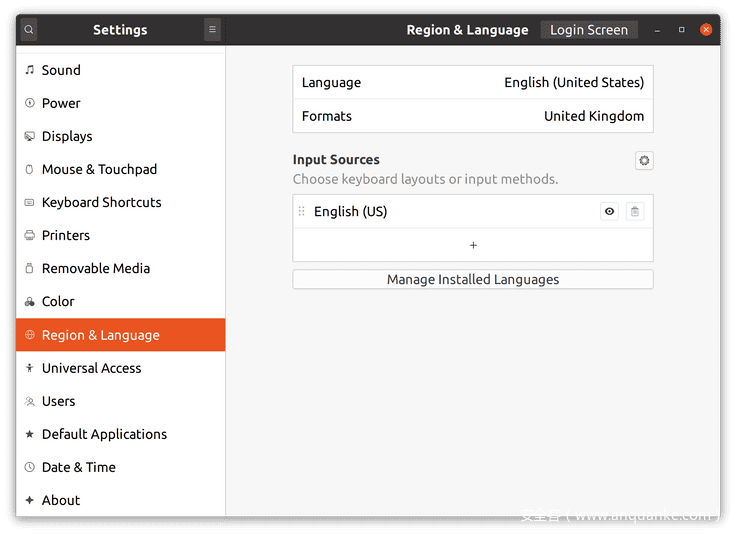Image resolution: width=736 pixels, height=534 pixels.
Task: Change Formats row set to United Kingdom
Action: point(472,116)
